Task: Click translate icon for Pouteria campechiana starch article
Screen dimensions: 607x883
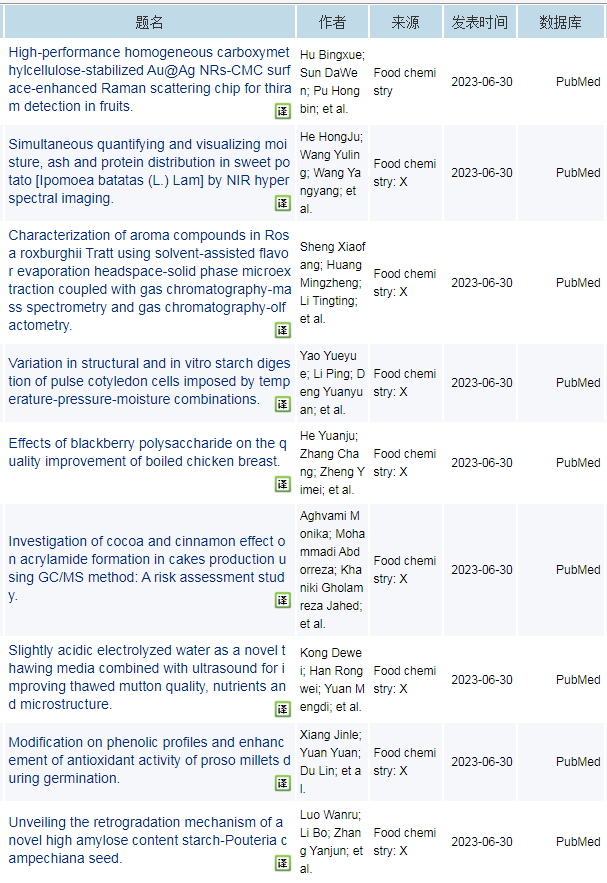Action: click(x=283, y=863)
